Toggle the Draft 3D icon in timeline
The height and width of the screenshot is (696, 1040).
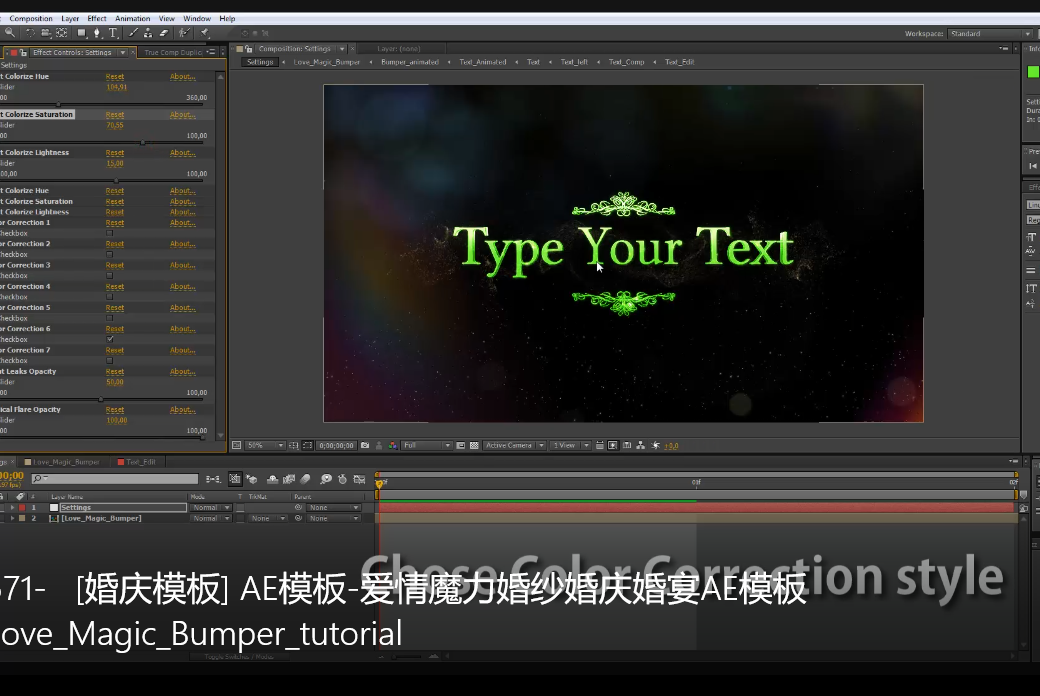252,479
